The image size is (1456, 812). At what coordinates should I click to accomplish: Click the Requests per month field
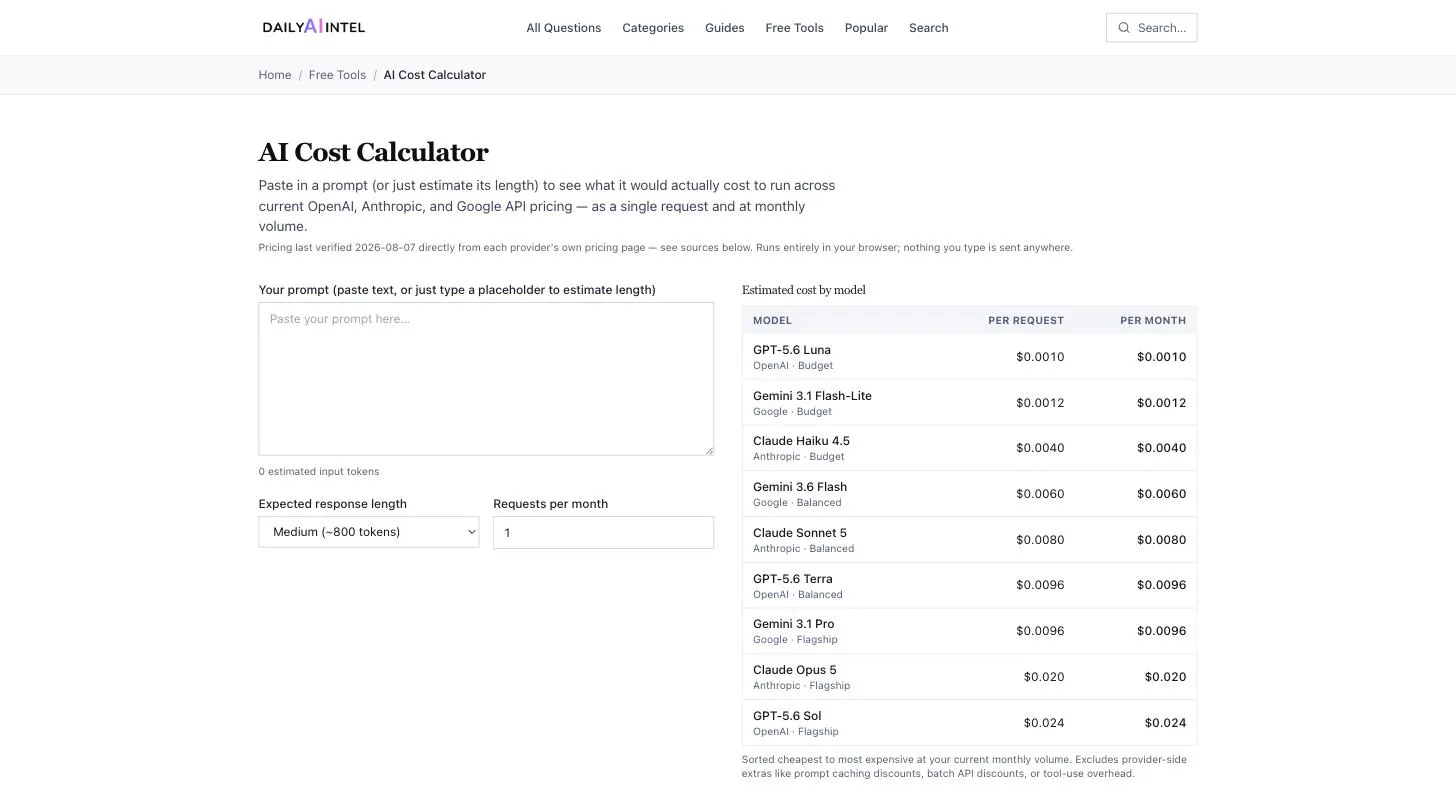pos(604,532)
